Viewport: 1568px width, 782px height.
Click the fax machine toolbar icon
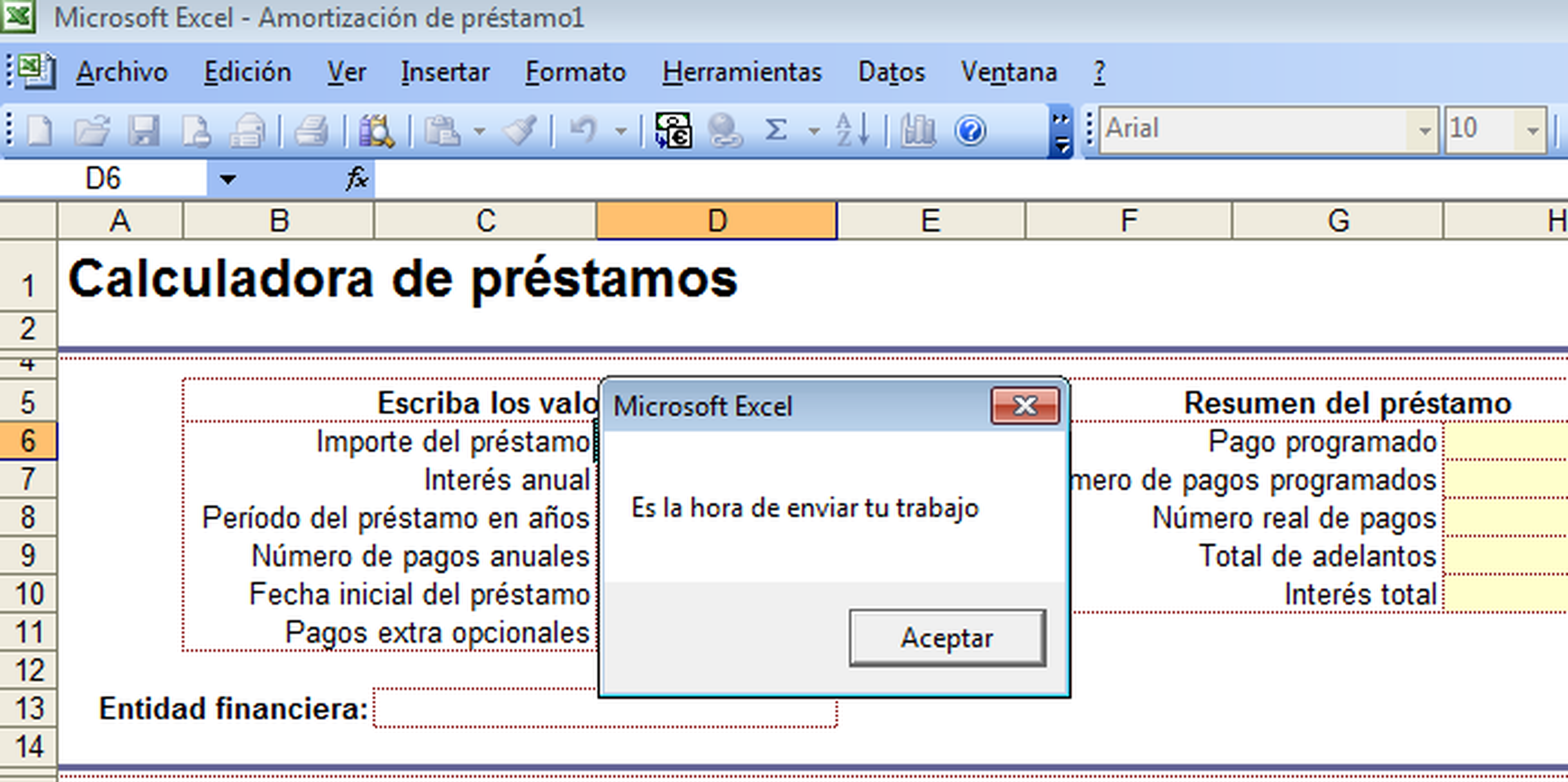pos(247,130)
